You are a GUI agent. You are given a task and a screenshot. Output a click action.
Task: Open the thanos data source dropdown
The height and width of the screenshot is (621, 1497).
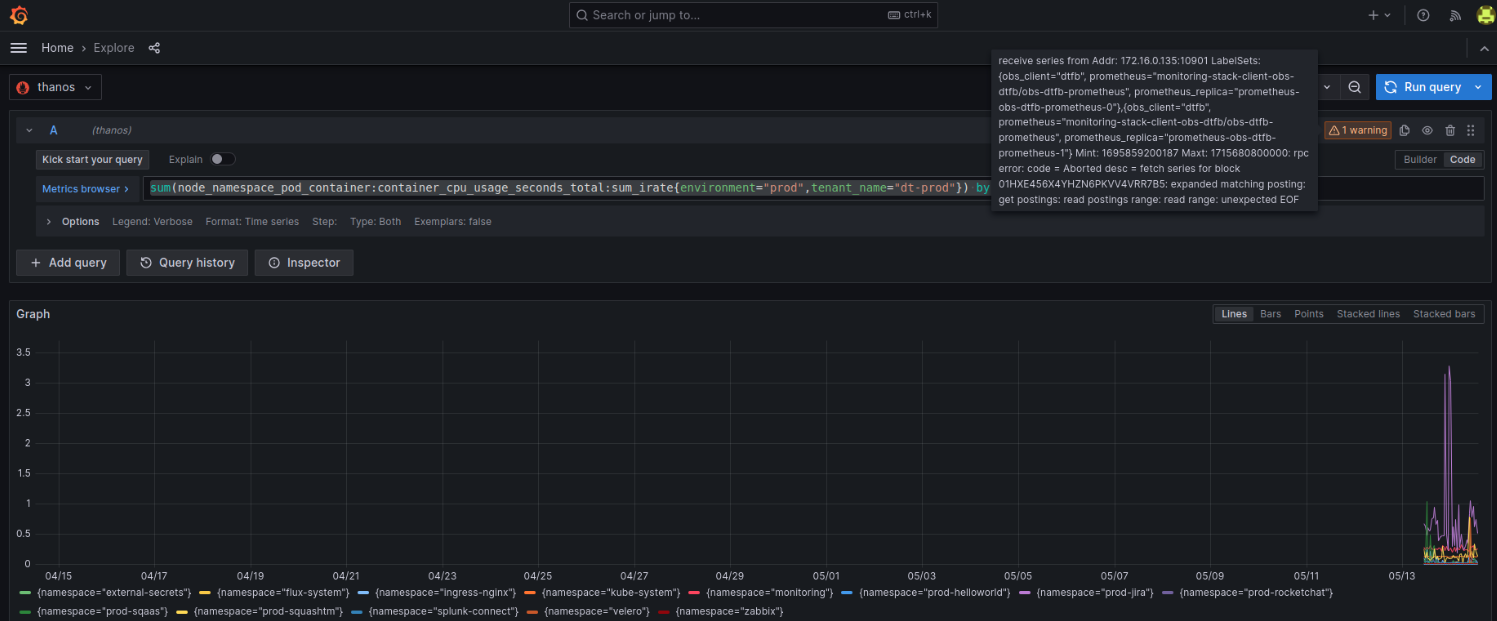[56, 87]
